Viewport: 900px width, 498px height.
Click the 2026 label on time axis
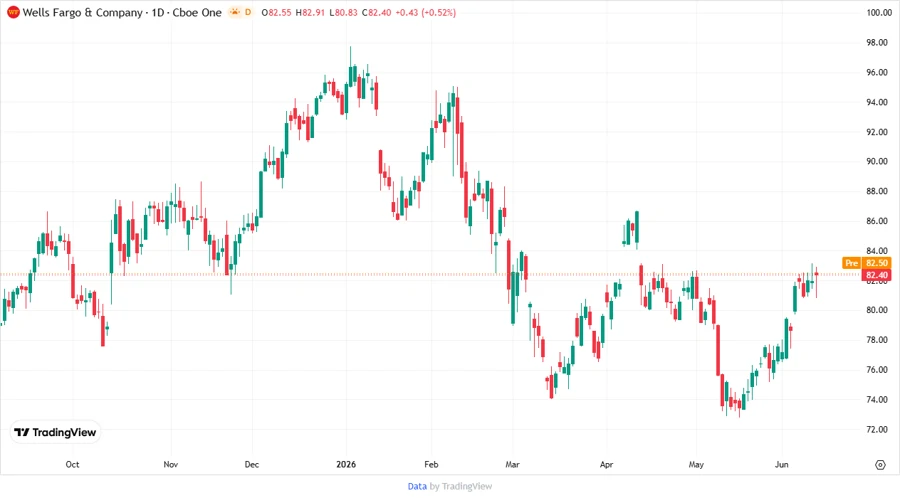point(346,464)
